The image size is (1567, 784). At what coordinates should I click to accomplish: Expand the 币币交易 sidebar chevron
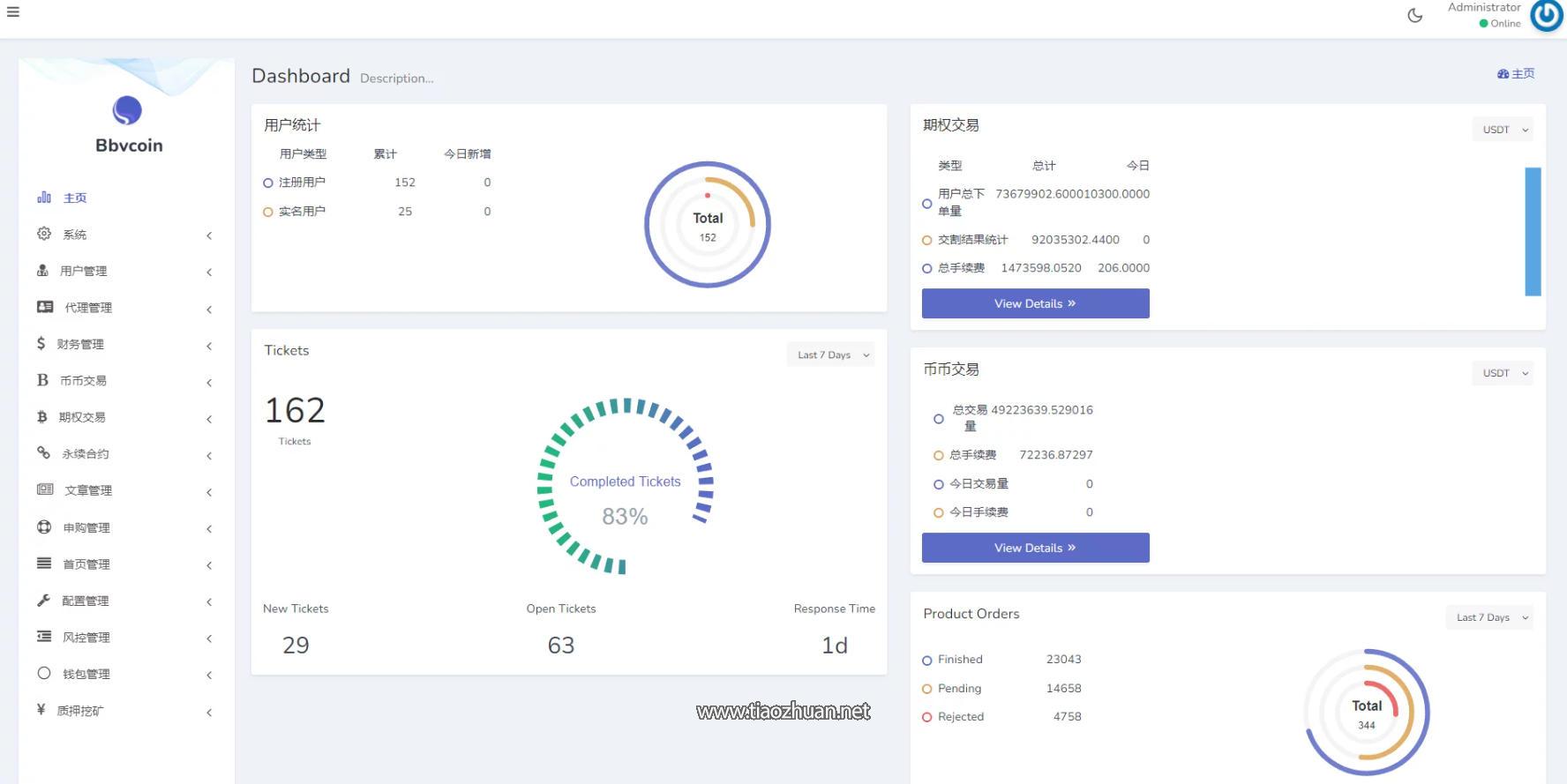pos(209,382)
